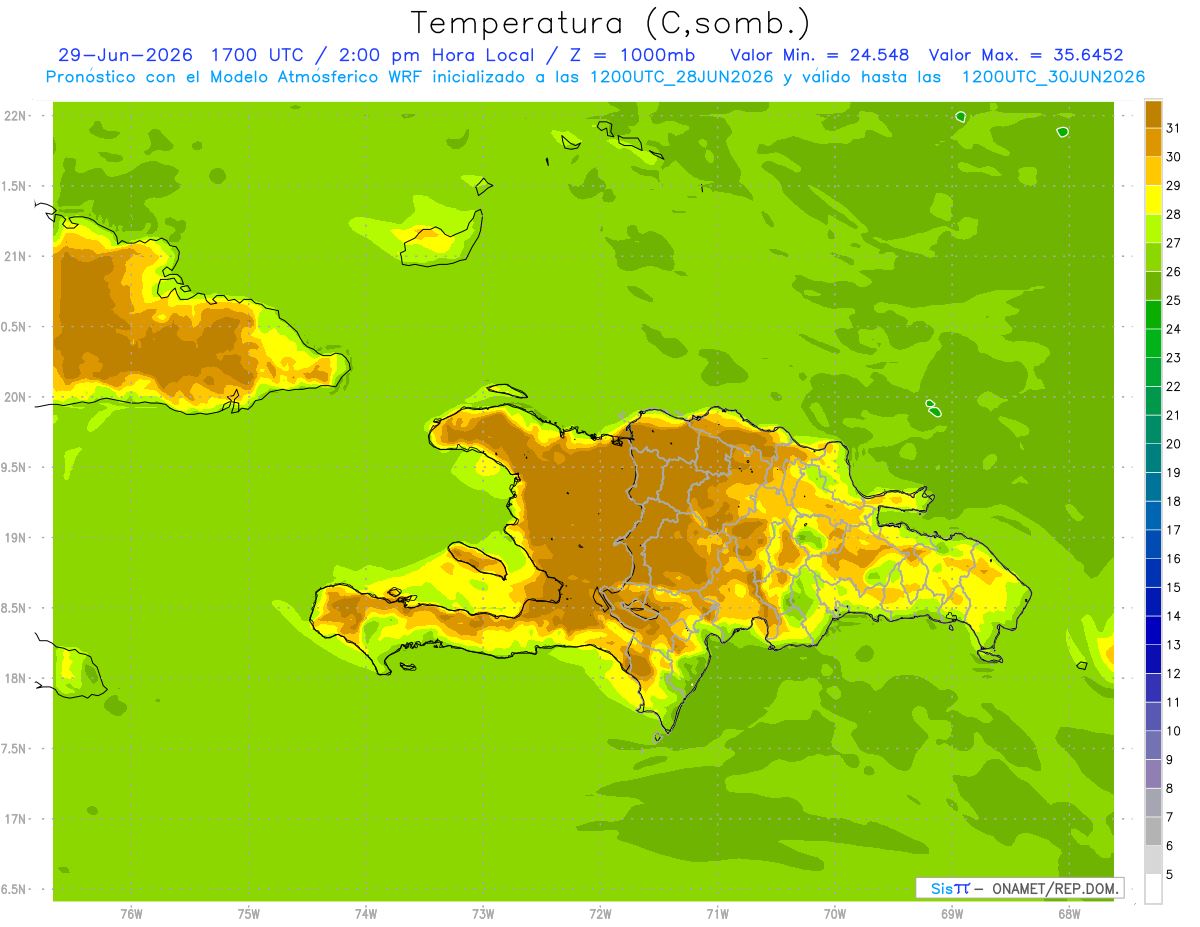Click the "18N" latitude label

click(x=15, y=678)
